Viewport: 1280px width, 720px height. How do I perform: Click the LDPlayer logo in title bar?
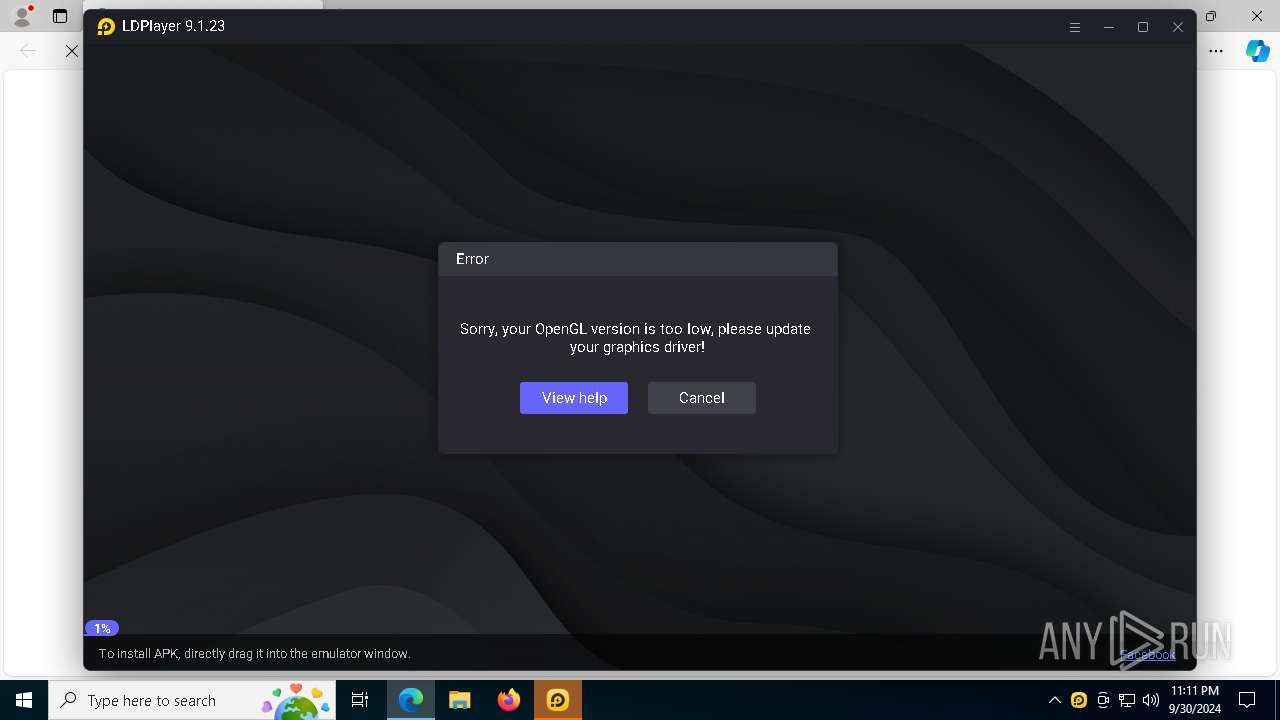pyautogui.click(x=106, y=27)
